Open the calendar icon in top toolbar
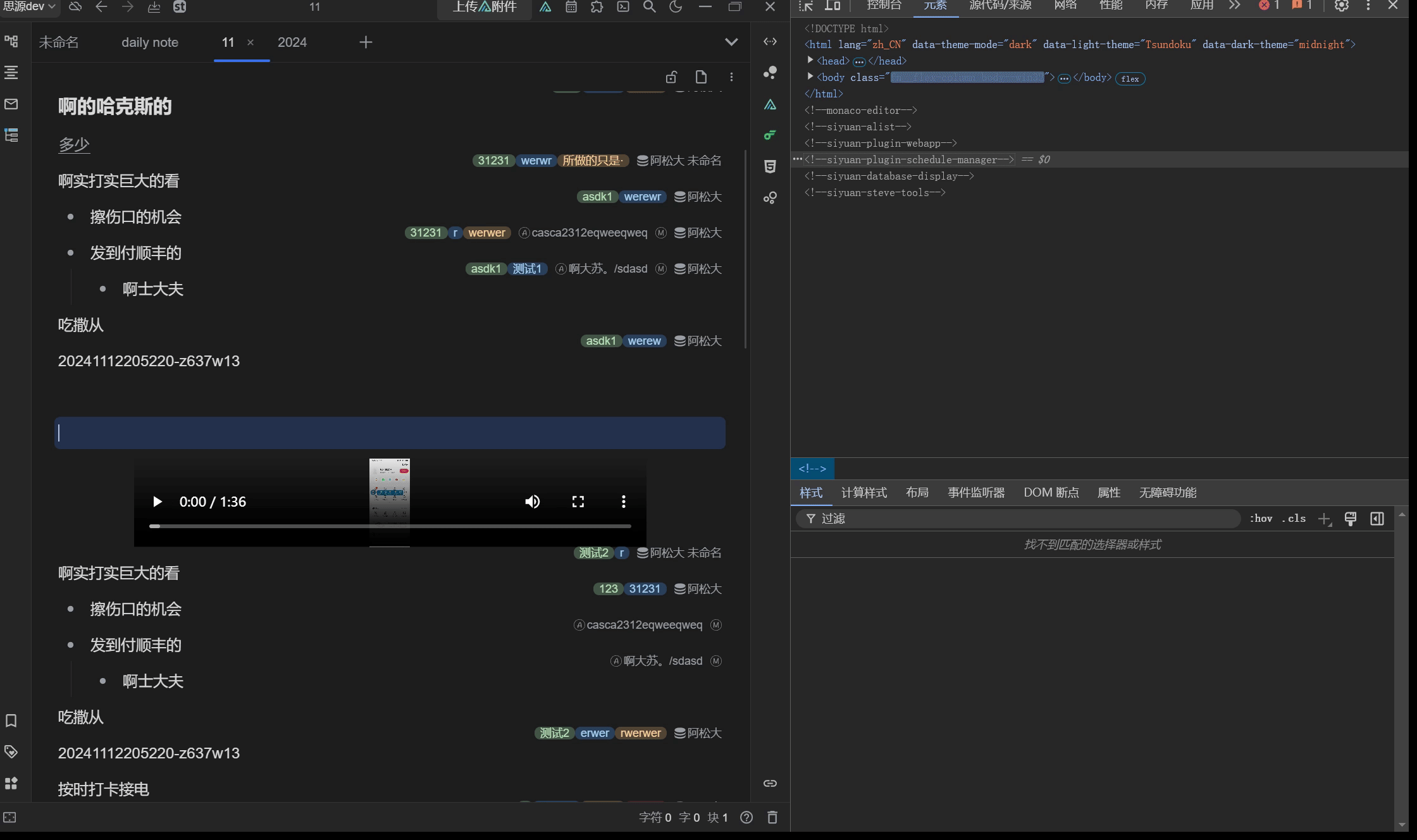1417x840 pixels. (571, 7)
